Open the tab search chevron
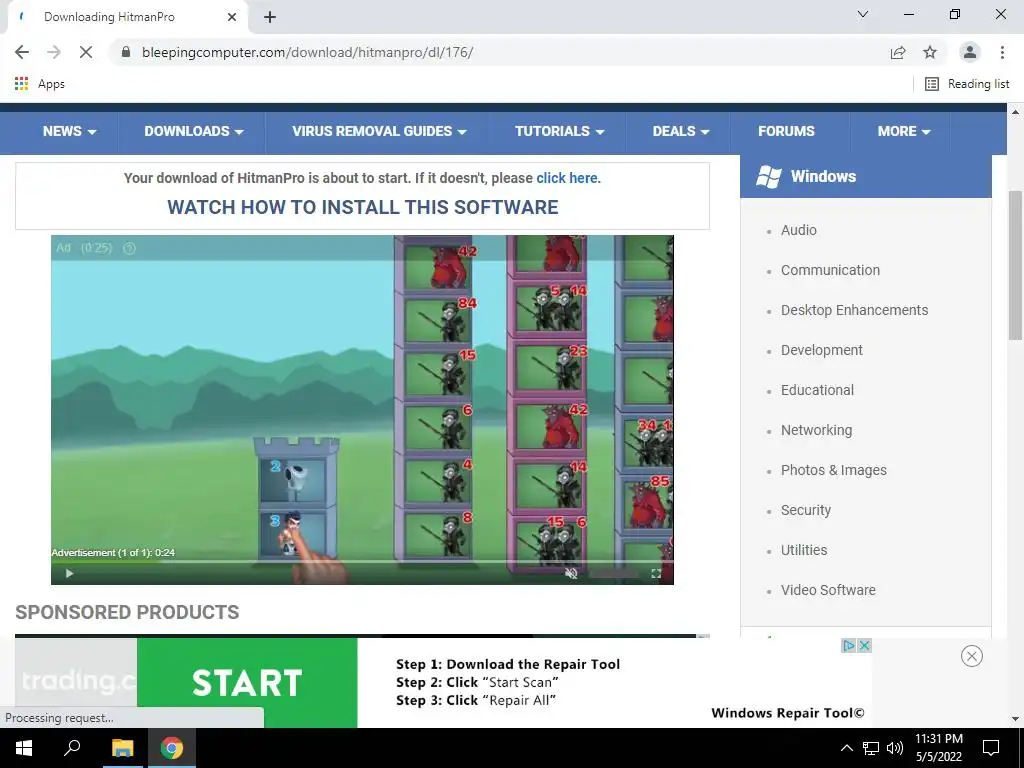1024x768 pixels. [863, 14]
